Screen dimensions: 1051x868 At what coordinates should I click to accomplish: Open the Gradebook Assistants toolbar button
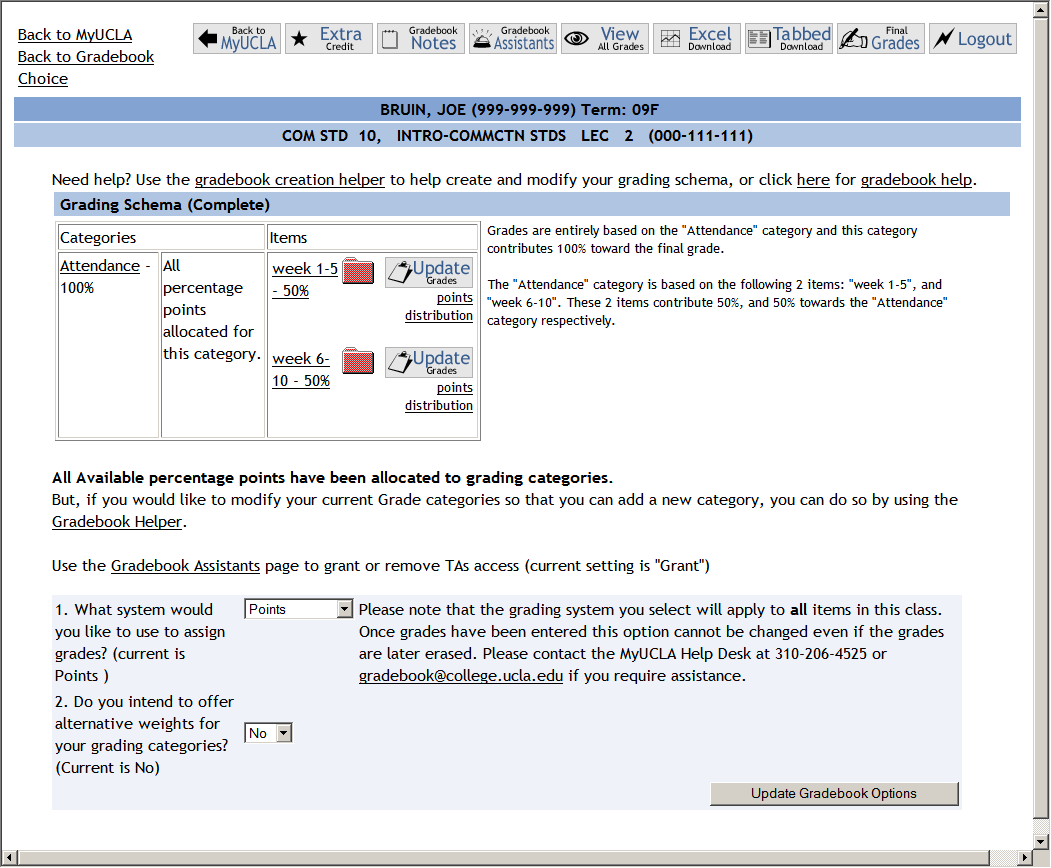coord(512,39)
